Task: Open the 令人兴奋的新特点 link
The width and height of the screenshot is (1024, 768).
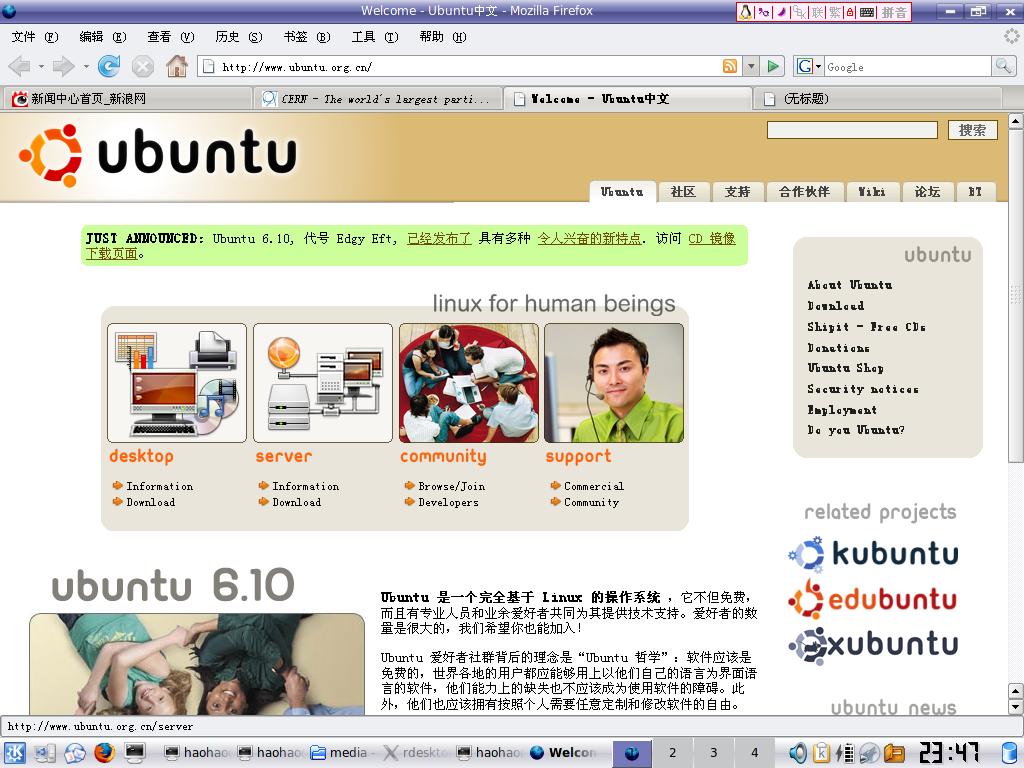Action: [589, 238]
